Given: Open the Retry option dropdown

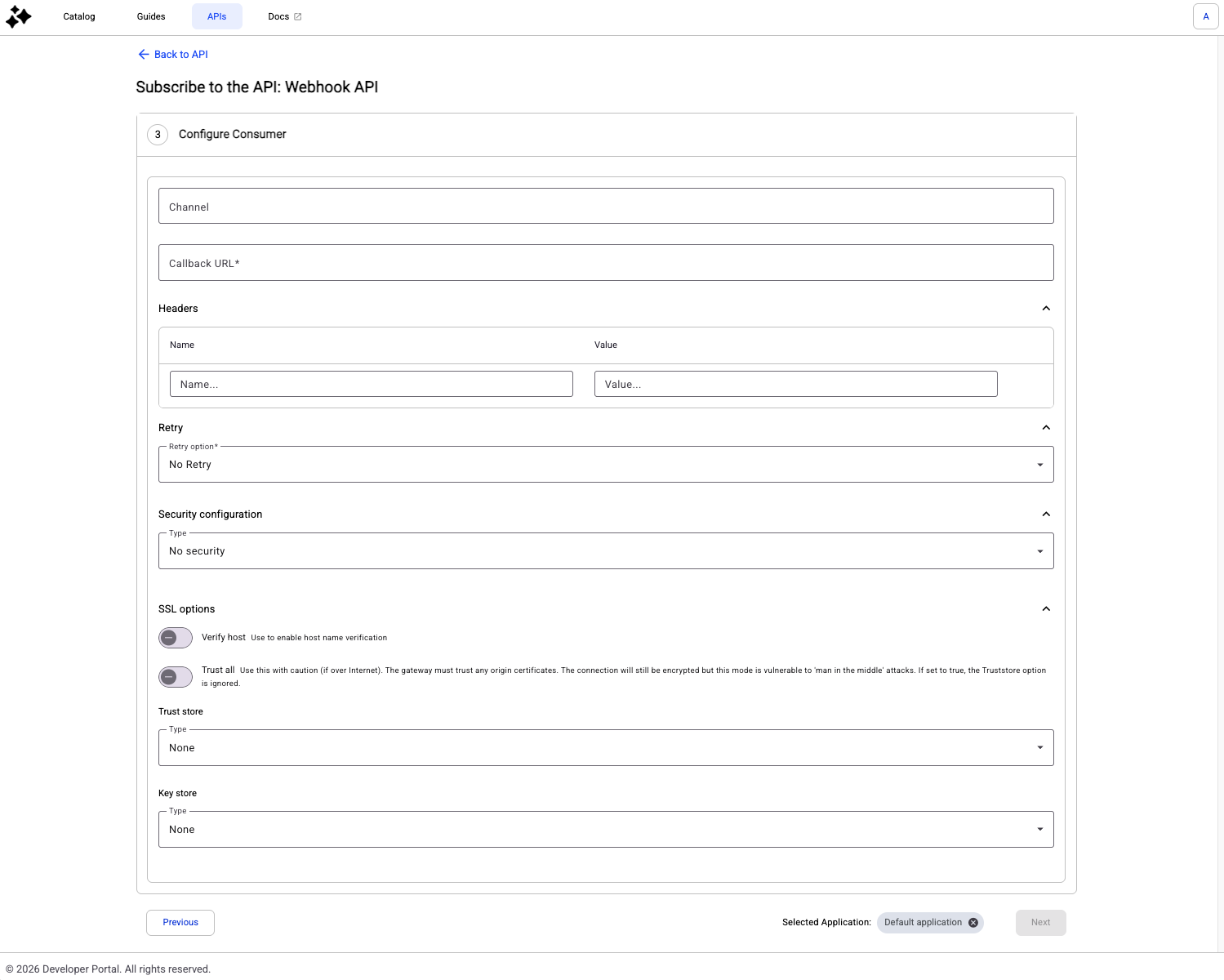Looking at the screenshot, I should click(x=605, y=465).
